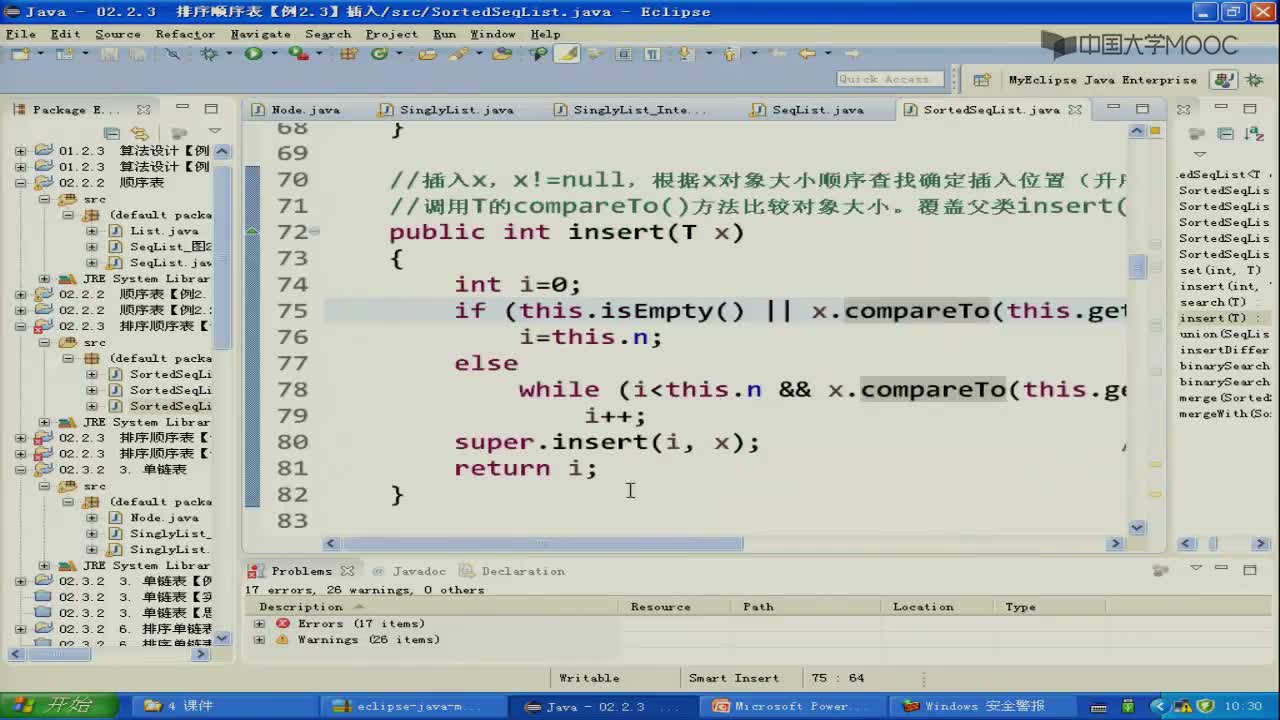Click the New Java Class green C icon
Viewport: 1280px width, 720px height.
click(x=379, y=54)
